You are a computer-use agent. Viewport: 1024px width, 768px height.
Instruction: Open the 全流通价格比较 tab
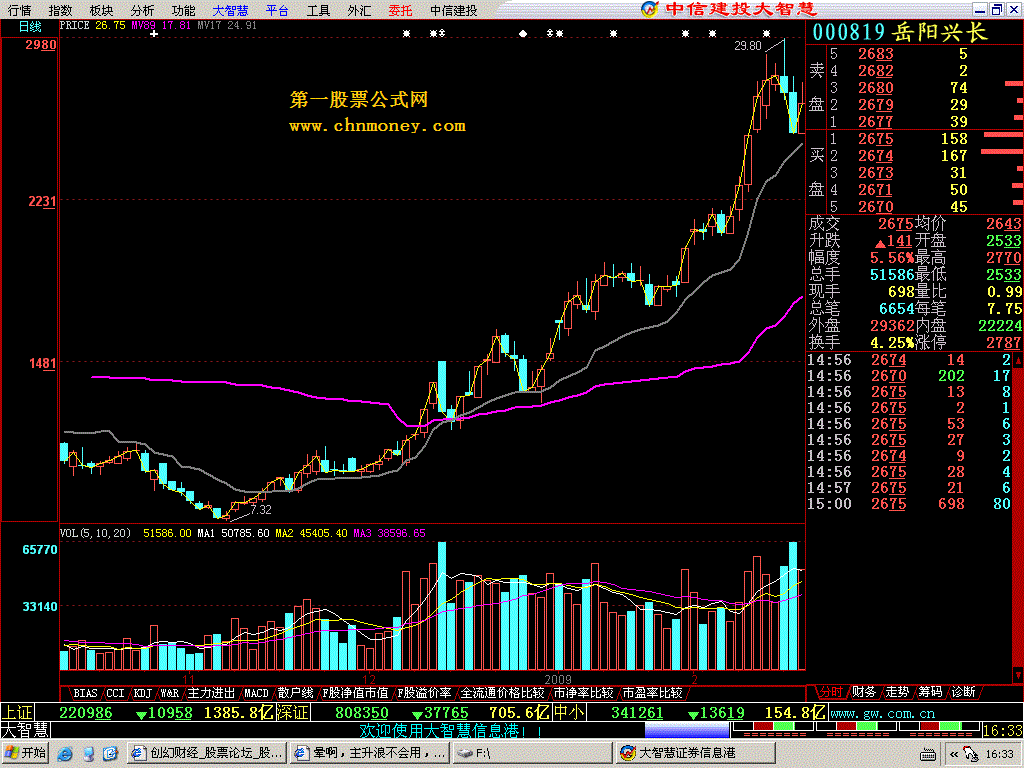502,693
